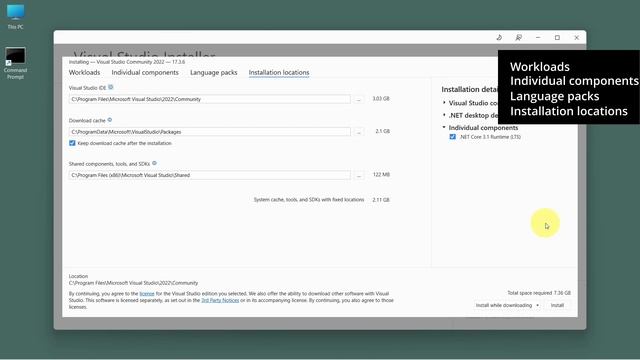Image resolution: width=640 pixels, height=360 pixels.
Task: Collapse Individual components section
Action: coord(444,127)
